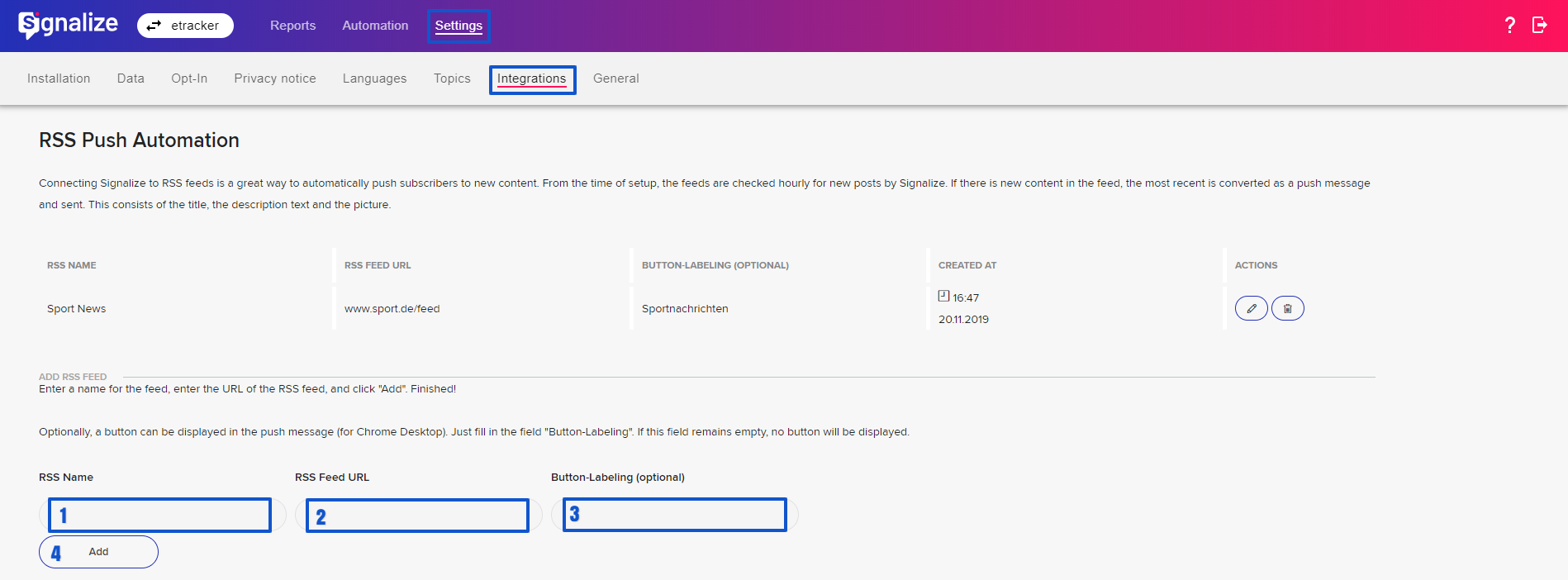Image resolution: width=1568 pixels, height=580 pixels.
Task: Click the Signalize logo
Action: [x=69, y=25]
